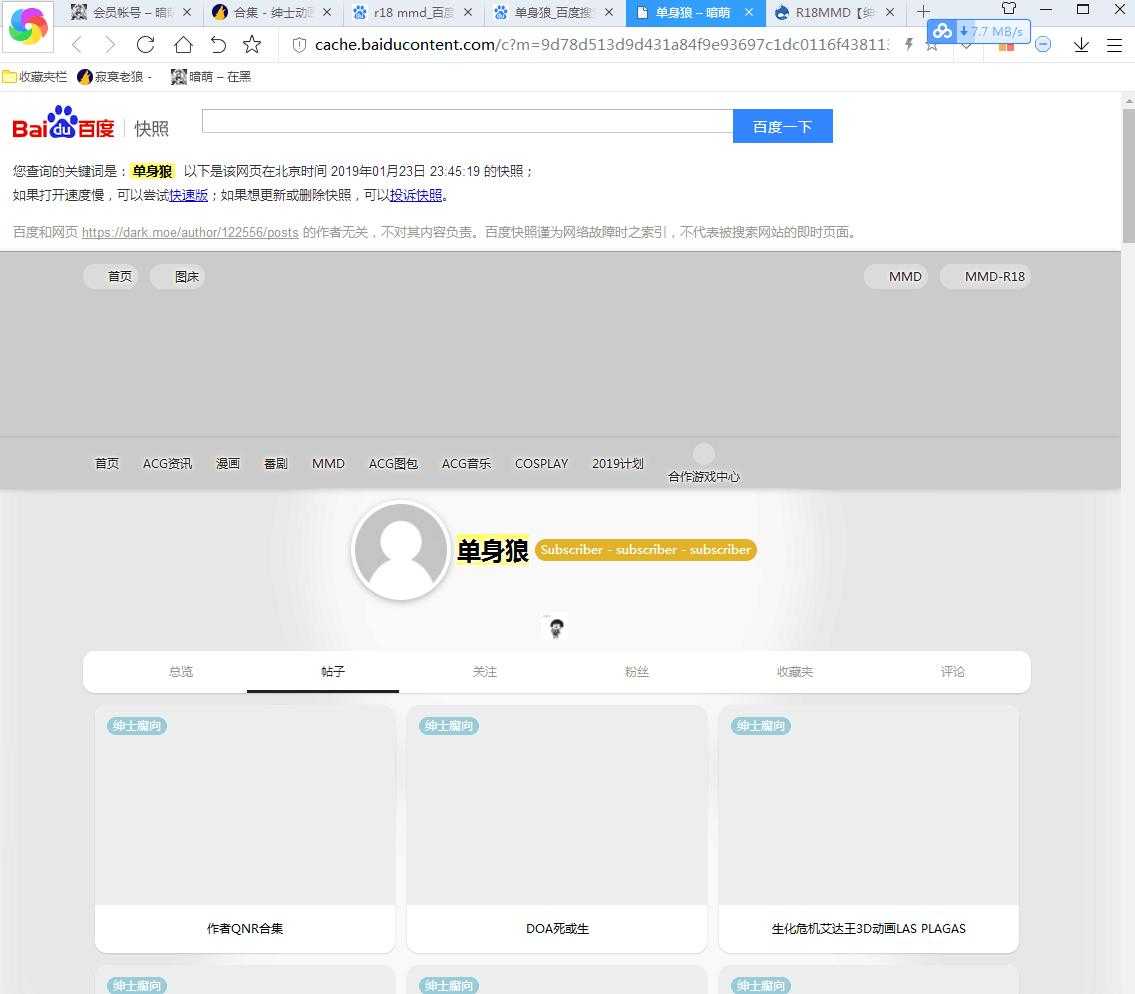The image size is (1135, 994).
Task: Select the 关注 profile tab
Action: click(x=485, y=672)
